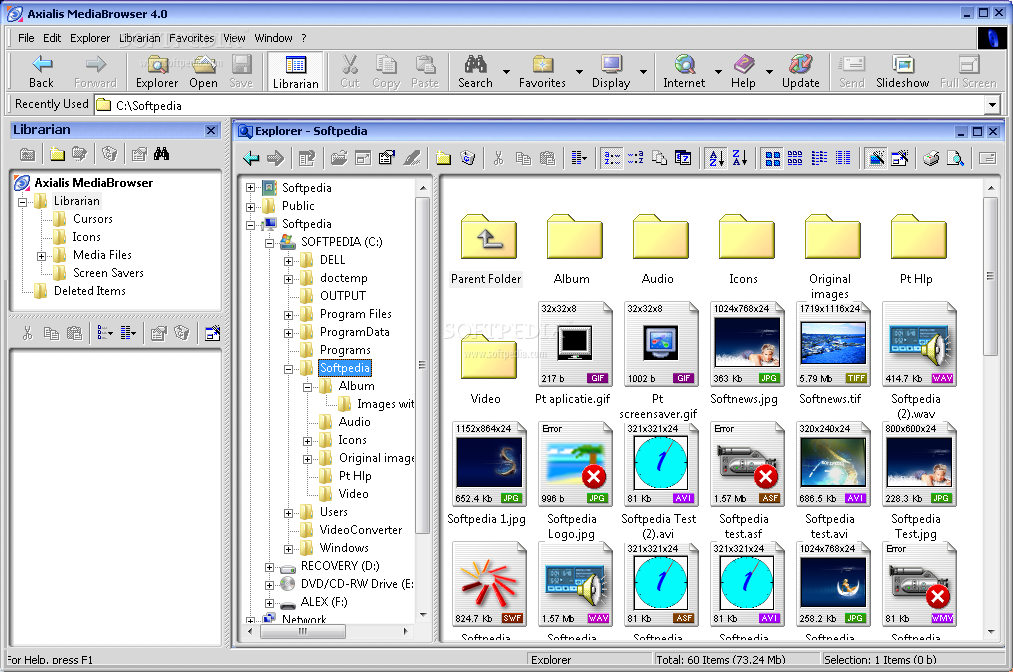Screen dimensions: 1013x672
Task: Toggle the Librarian panel button in main toolbar
Action: pyautogui.click(x=296, y=71)
